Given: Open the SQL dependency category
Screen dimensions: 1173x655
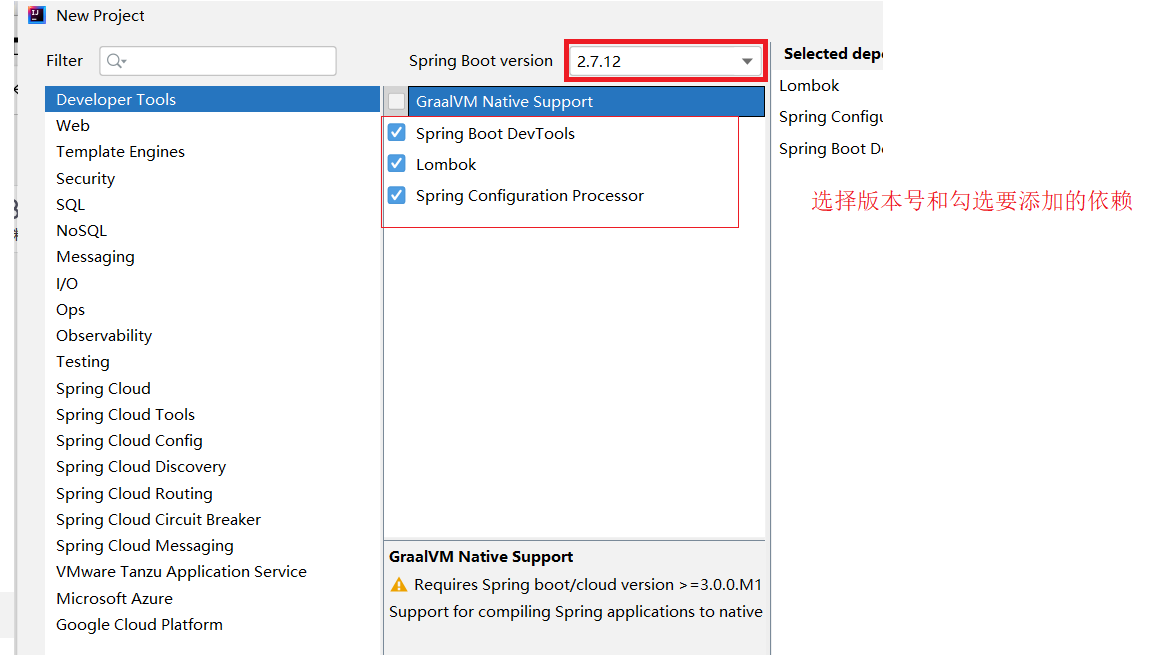Looking at the screenshot, I should (70, 204).
